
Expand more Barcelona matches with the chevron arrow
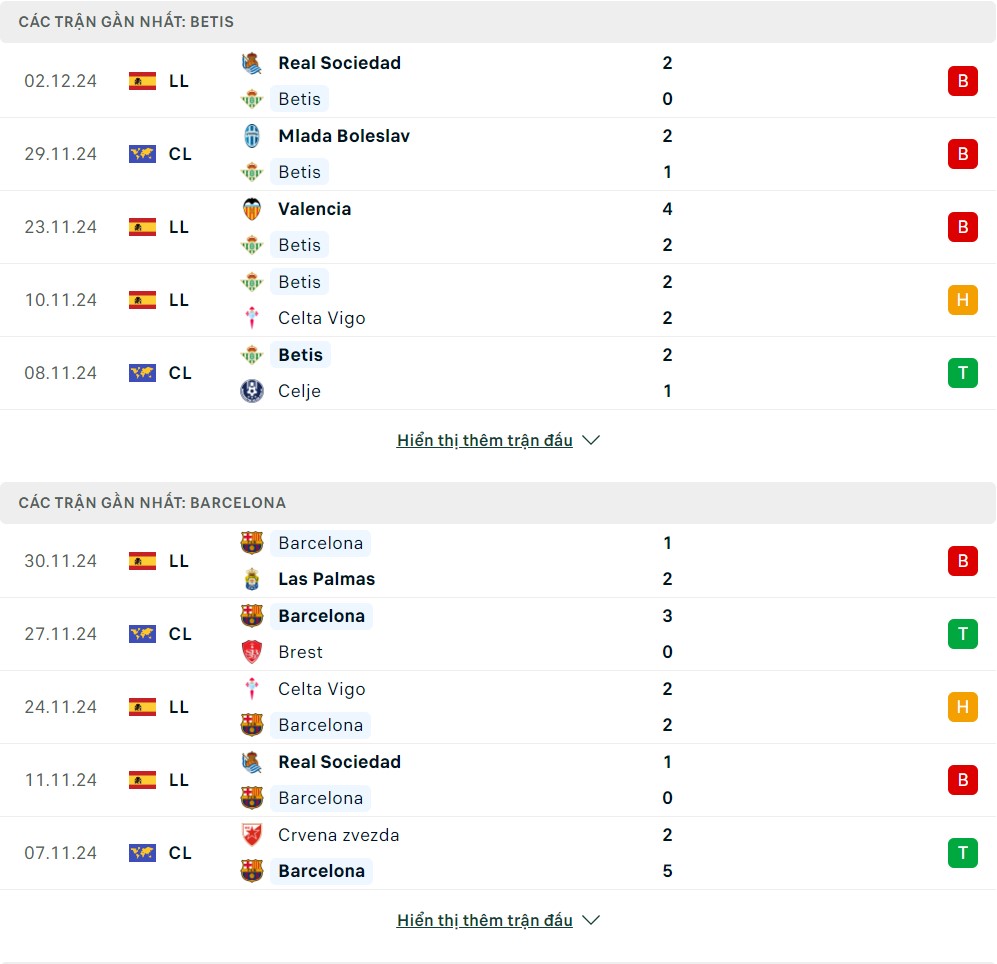[x=591, y=920]
